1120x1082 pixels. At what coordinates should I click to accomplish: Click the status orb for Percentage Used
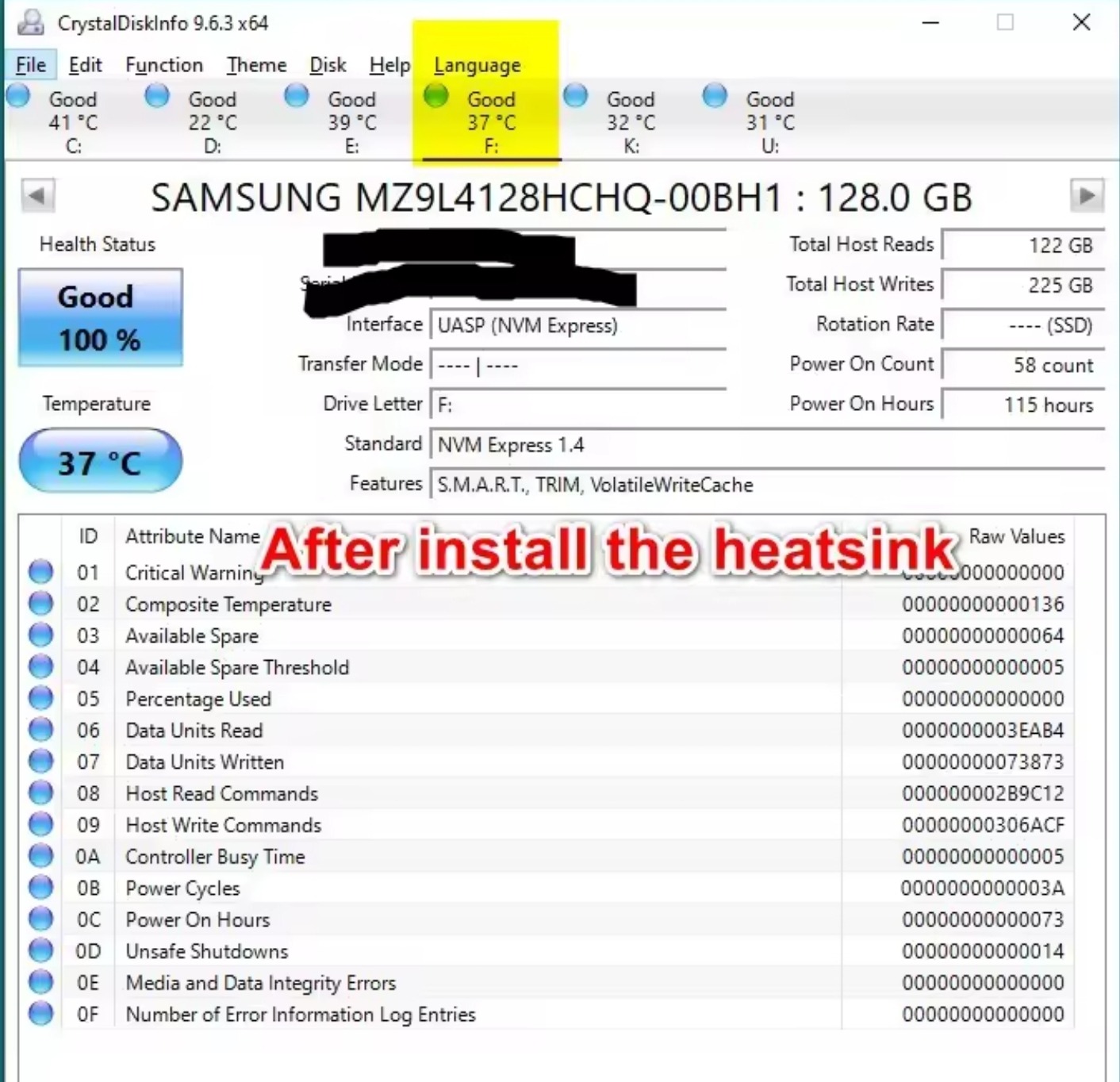(40, 698)
